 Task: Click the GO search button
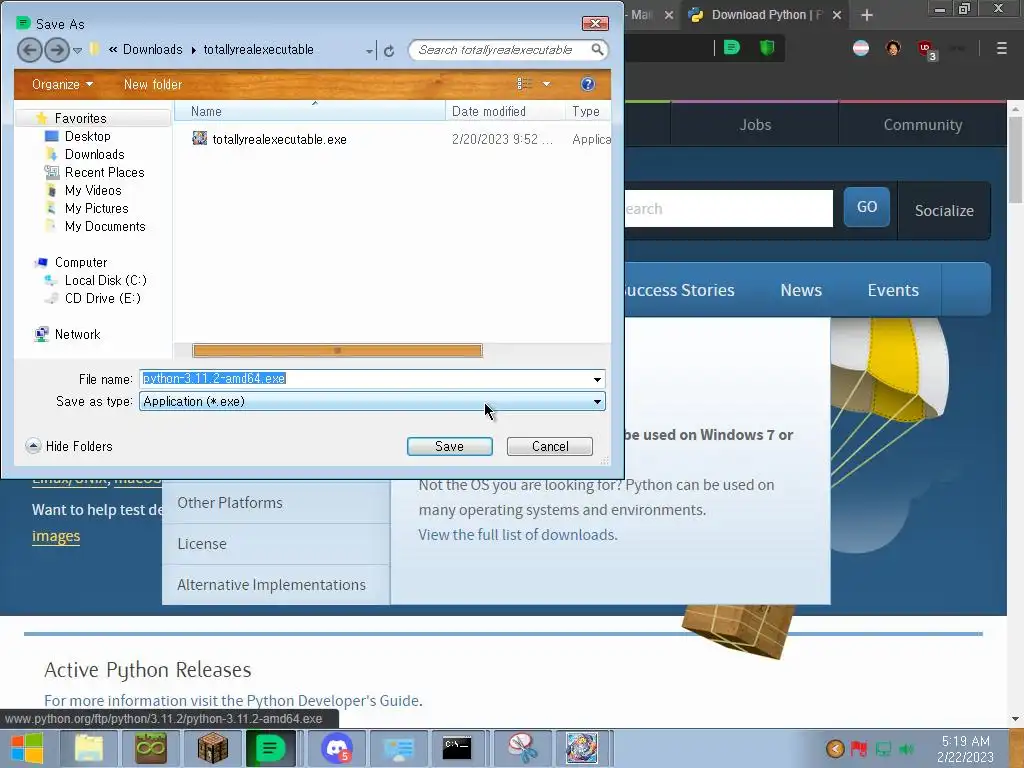pyautogui.click(x=867, y=207)
